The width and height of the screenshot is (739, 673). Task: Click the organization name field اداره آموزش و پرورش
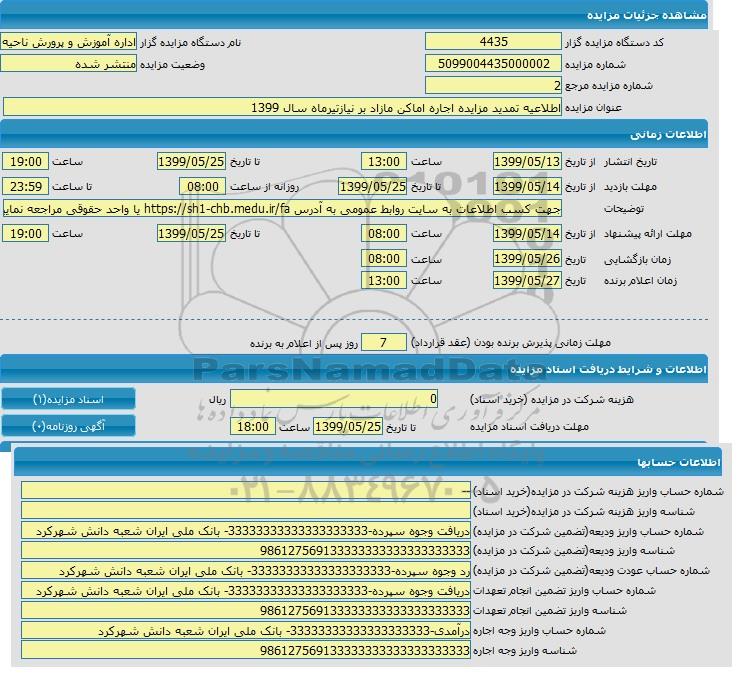(x=68, y=42)
